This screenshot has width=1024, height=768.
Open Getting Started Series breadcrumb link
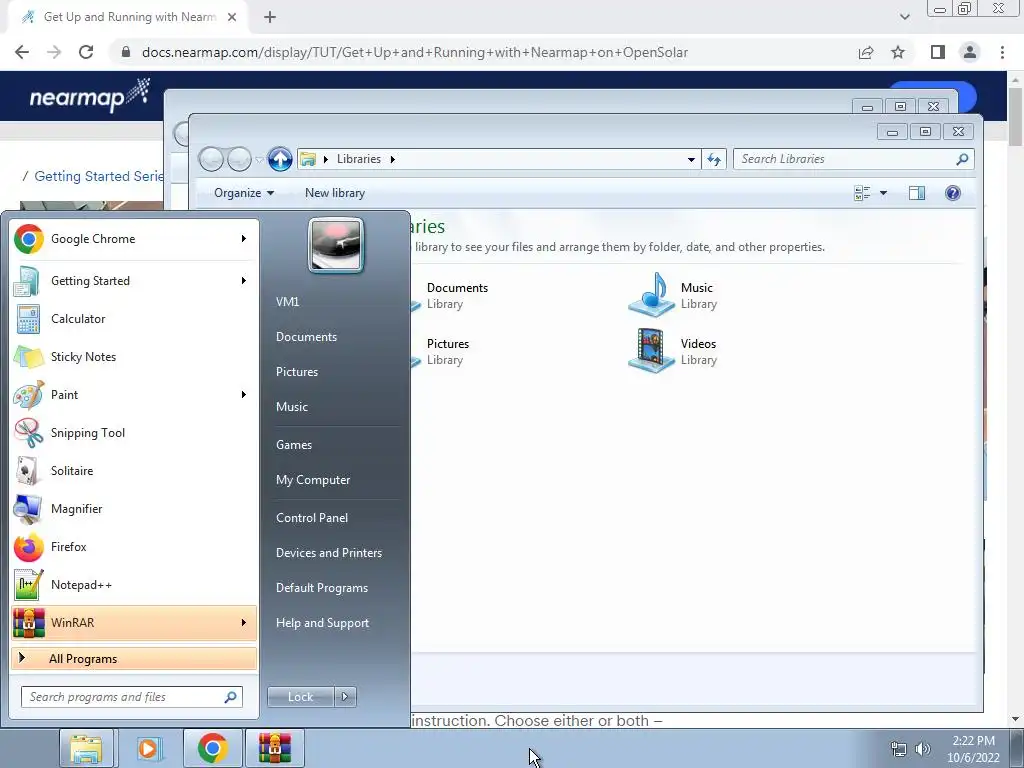(99, 176)
